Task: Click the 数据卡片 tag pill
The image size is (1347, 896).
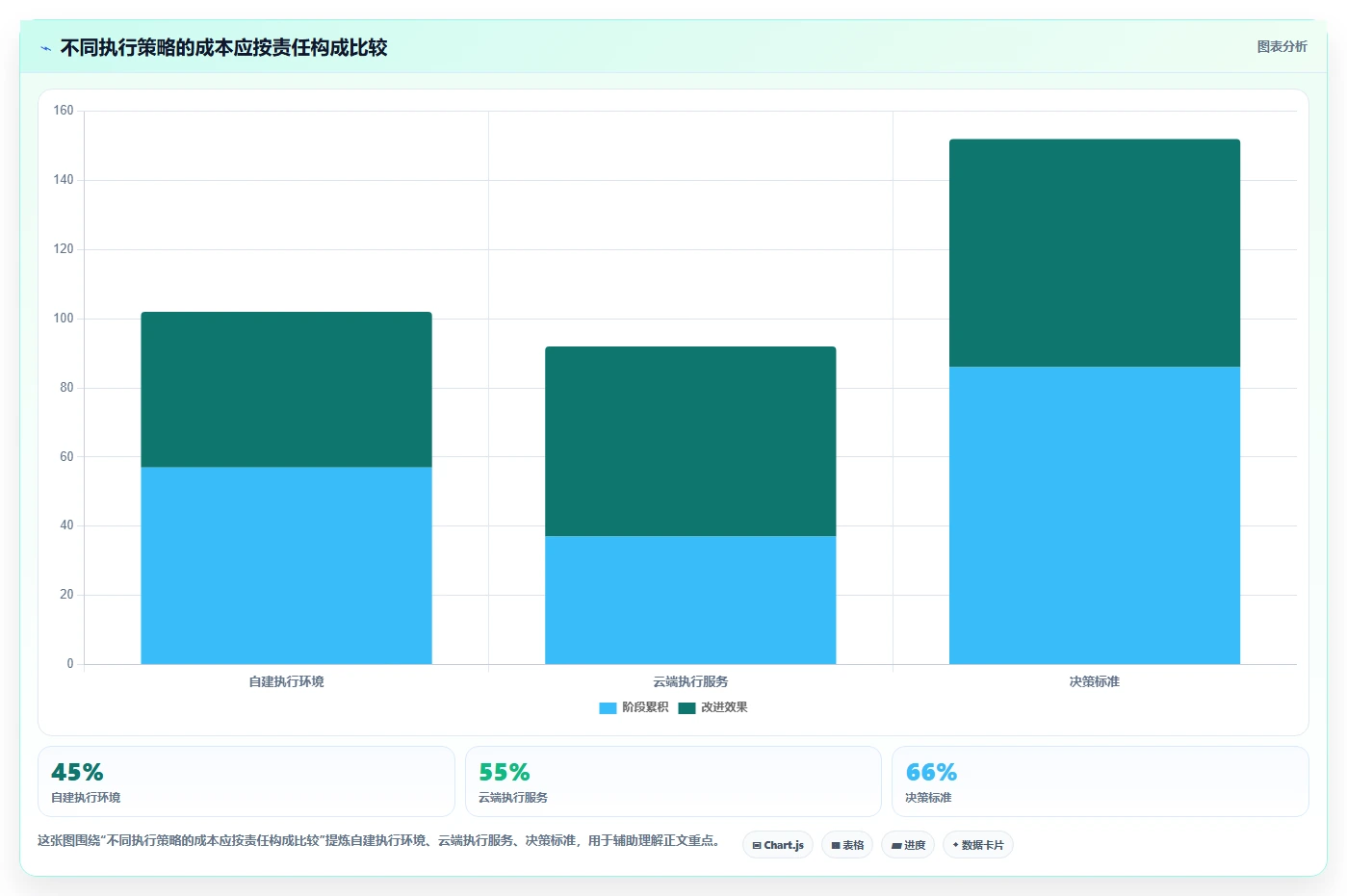Action: (978, 845)
